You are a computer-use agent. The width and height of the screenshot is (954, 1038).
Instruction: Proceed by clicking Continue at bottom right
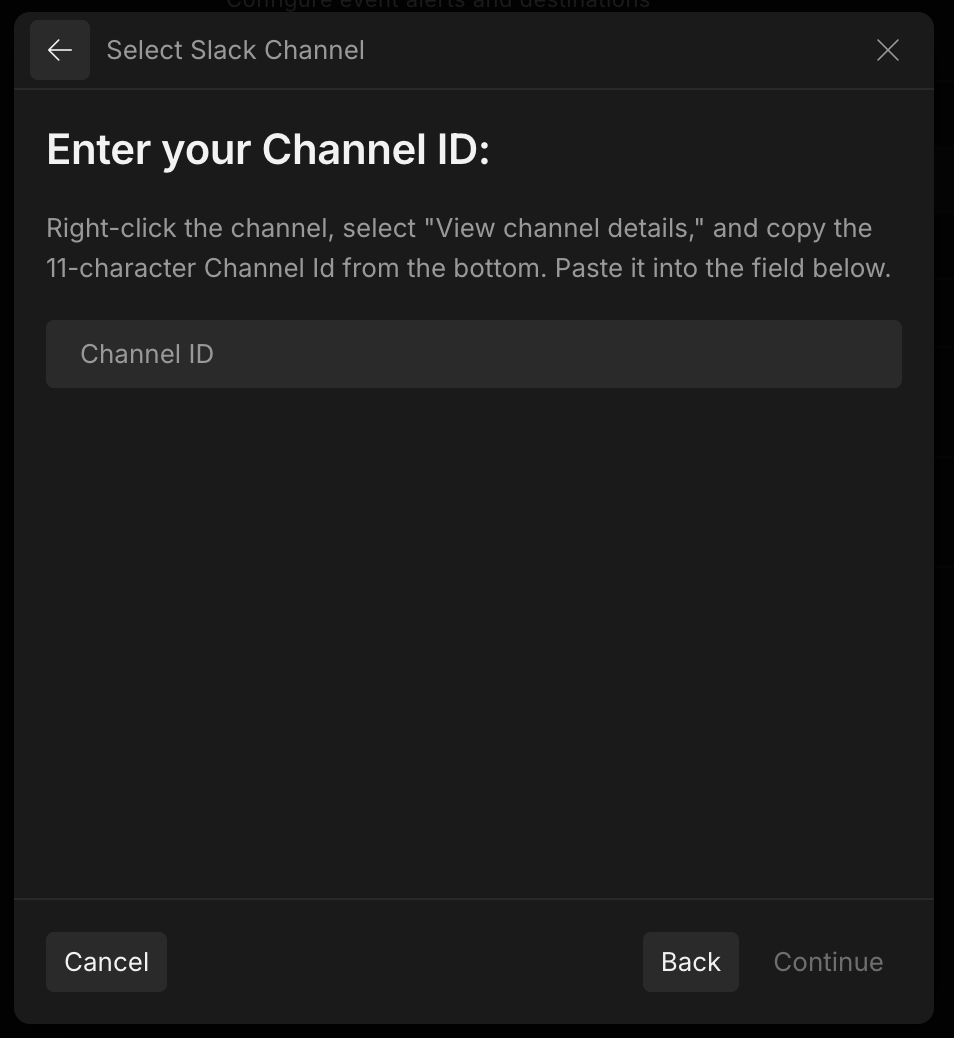pyautogui.click(x=828, y=962)
